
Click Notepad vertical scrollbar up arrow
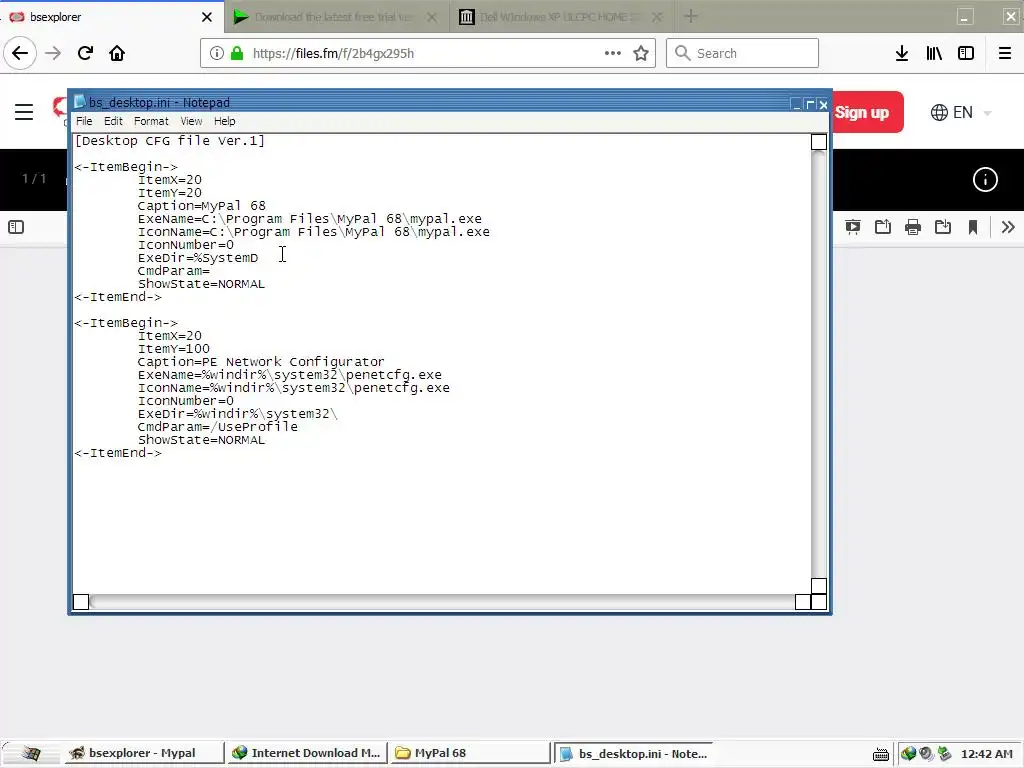pyautogui.click(x=818, y=142)
